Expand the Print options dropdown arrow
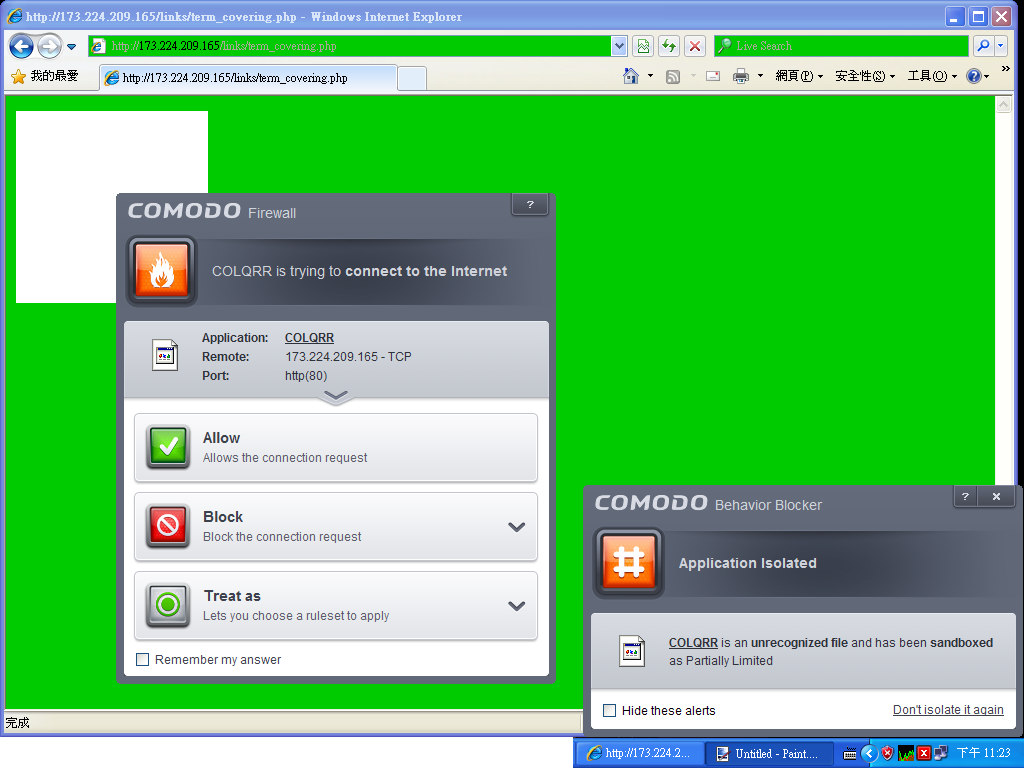The image size is (1024, 768). coord(760,76)
